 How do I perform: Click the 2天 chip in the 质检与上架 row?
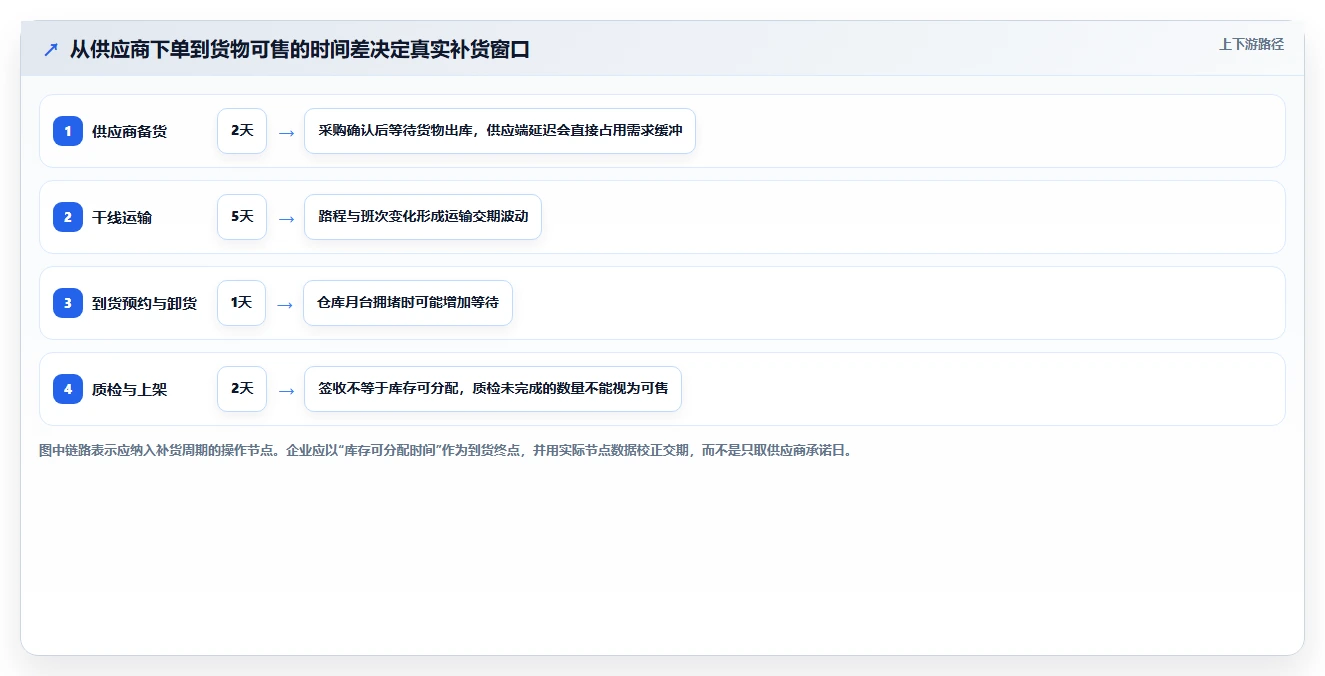(x=242, y=389)
